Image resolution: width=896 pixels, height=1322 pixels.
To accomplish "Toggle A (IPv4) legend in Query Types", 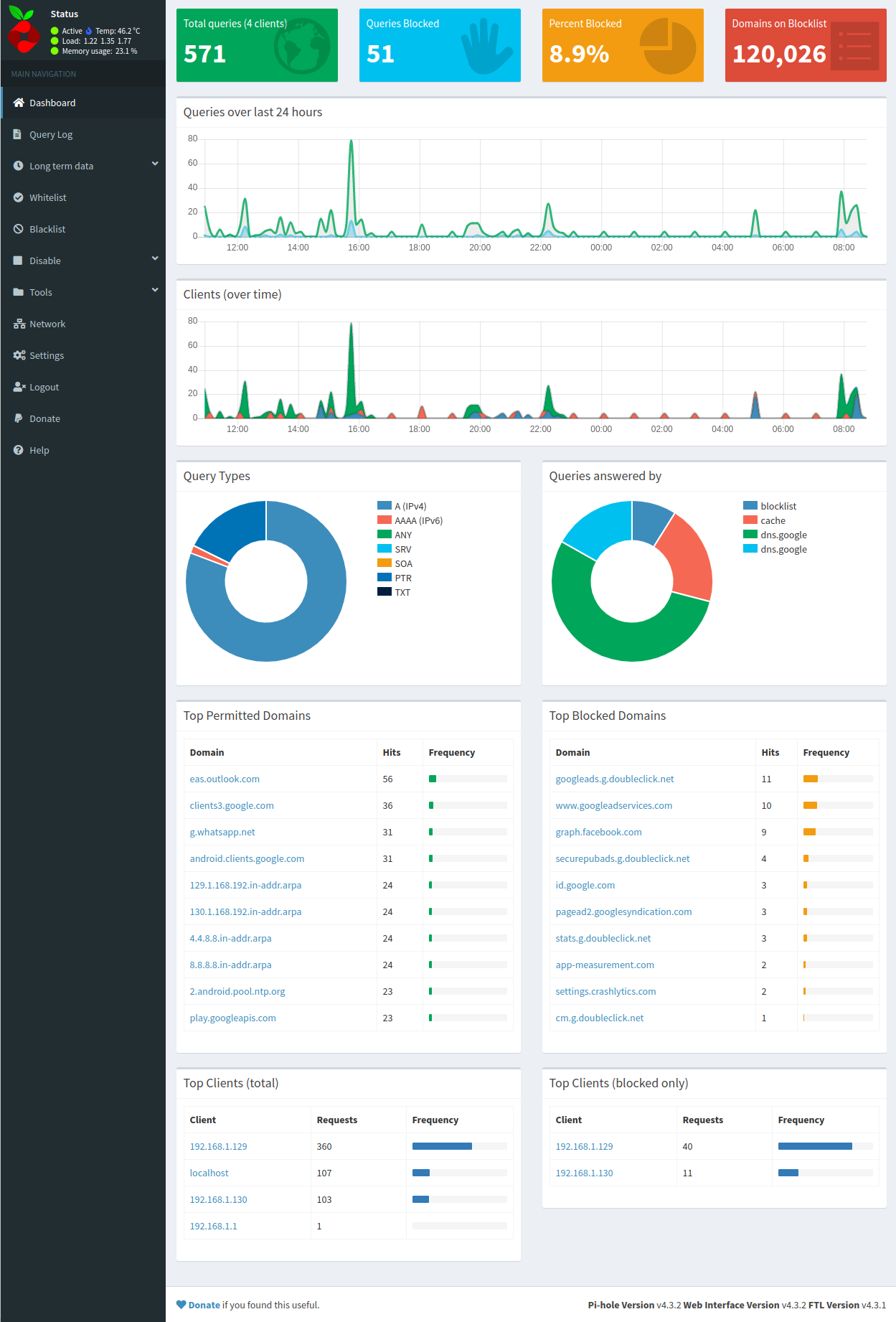I will click(402, 506).
